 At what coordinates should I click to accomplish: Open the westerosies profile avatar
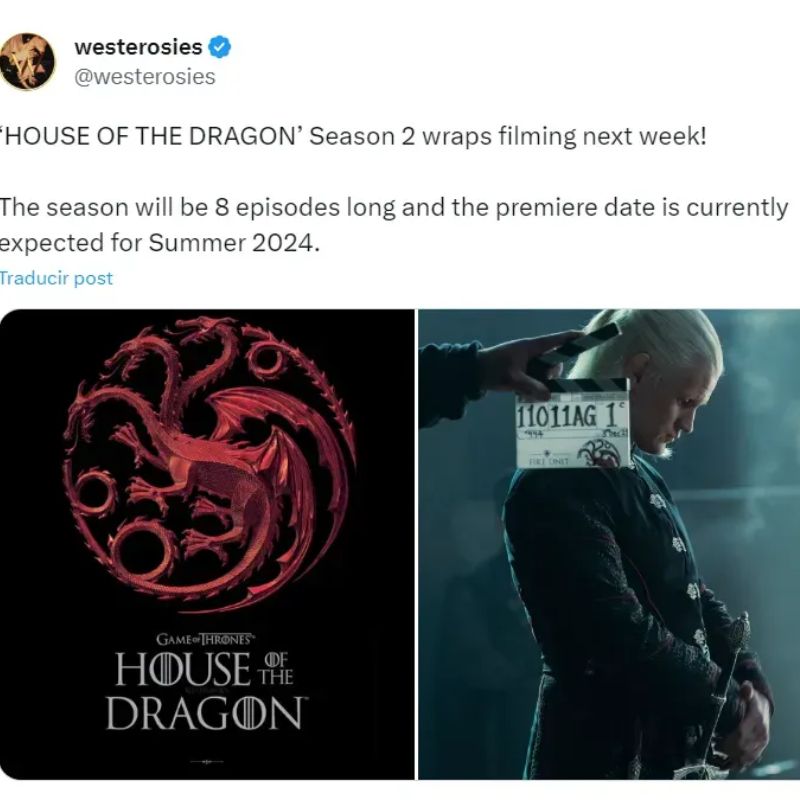pos(28,61)
